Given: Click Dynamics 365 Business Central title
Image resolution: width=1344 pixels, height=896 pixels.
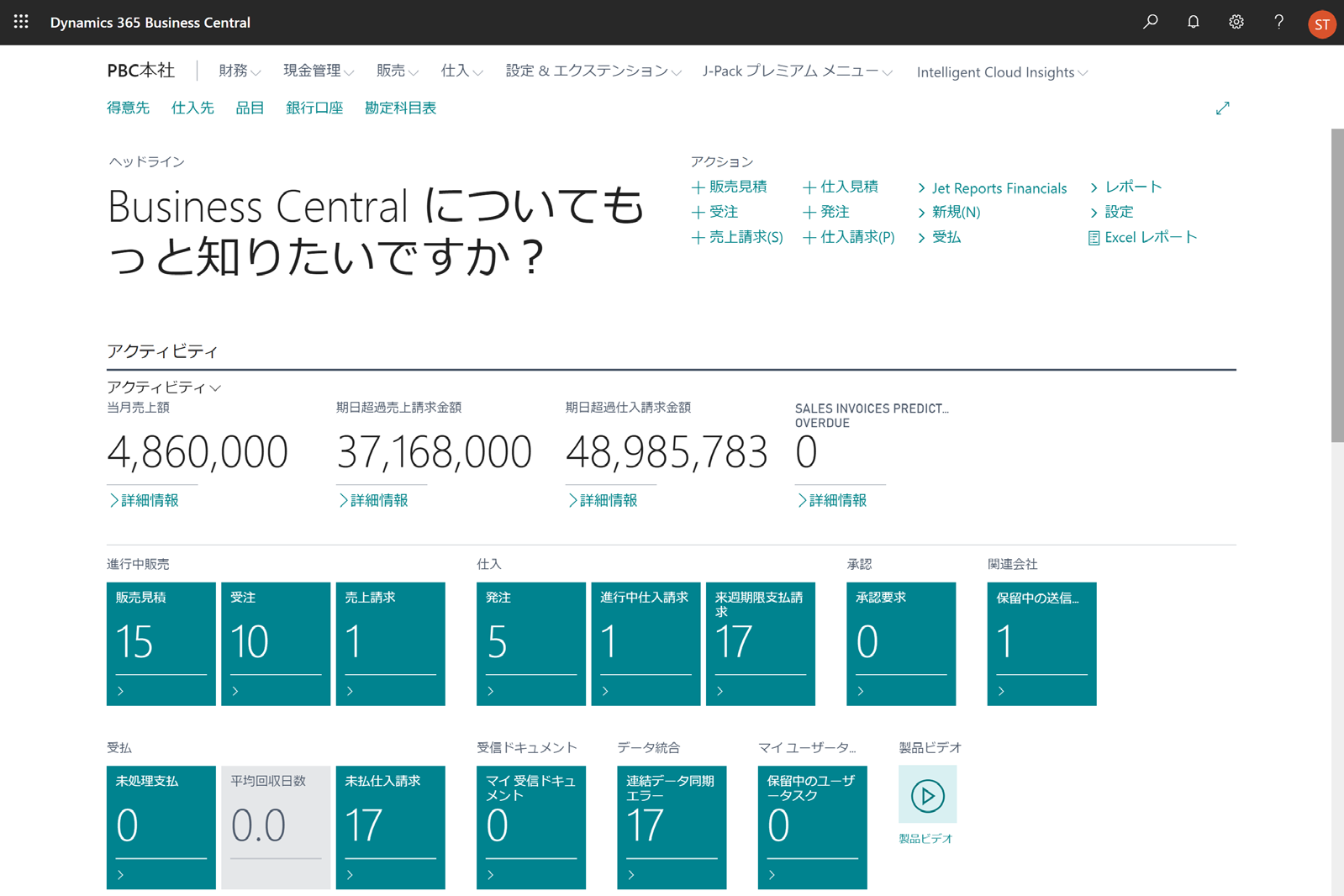Looking at the screenshot, I should [150, 23].
